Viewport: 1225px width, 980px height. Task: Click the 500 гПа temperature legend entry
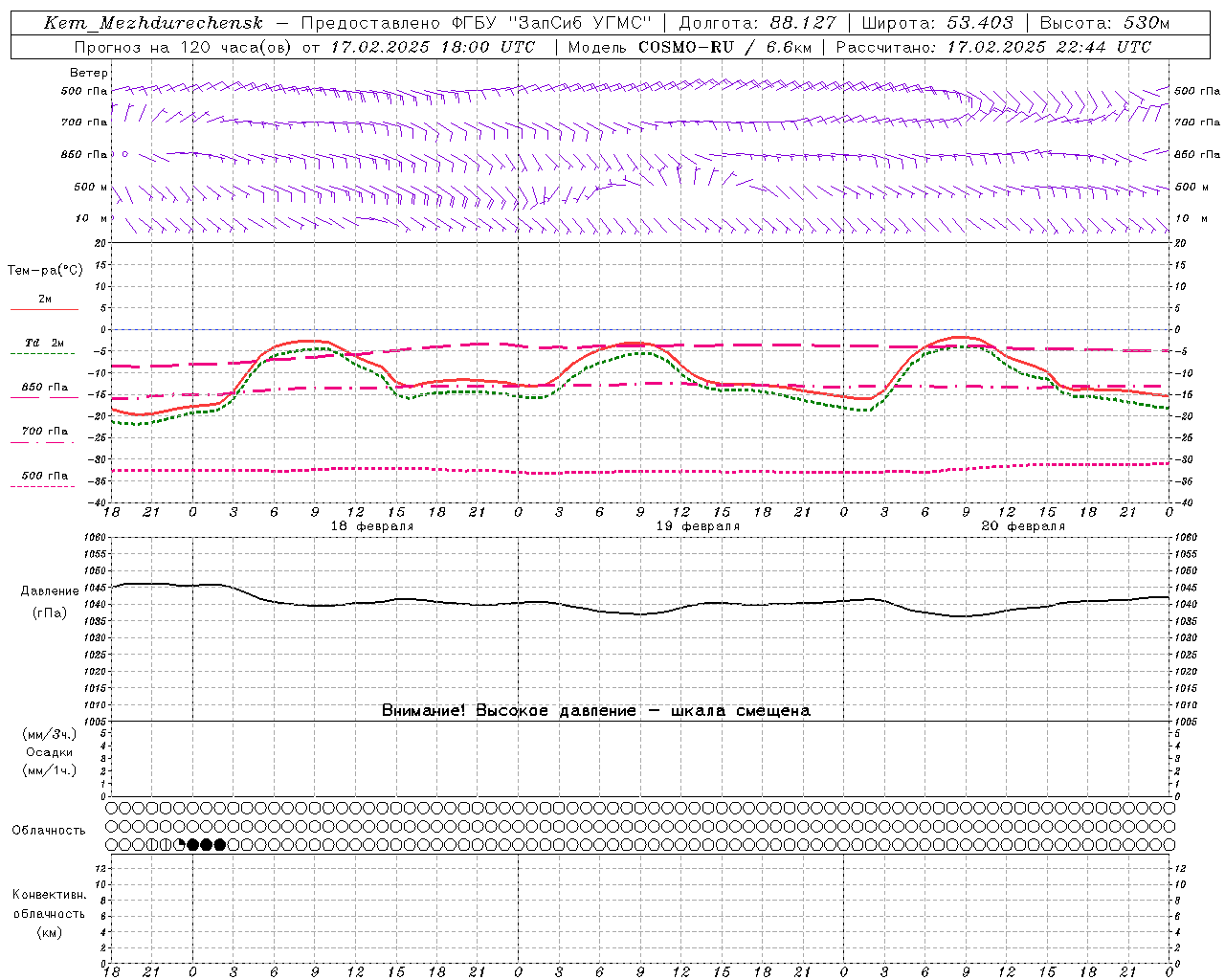coord(45,476)
